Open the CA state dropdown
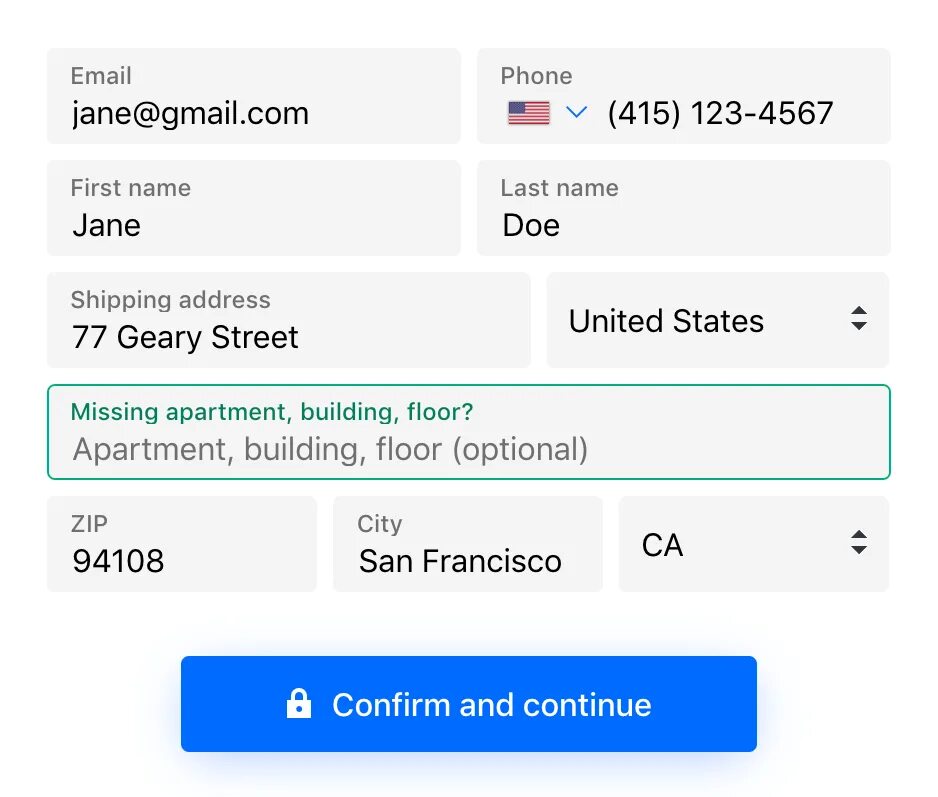Viewport: 938px width, 797px height. (753, 544)
